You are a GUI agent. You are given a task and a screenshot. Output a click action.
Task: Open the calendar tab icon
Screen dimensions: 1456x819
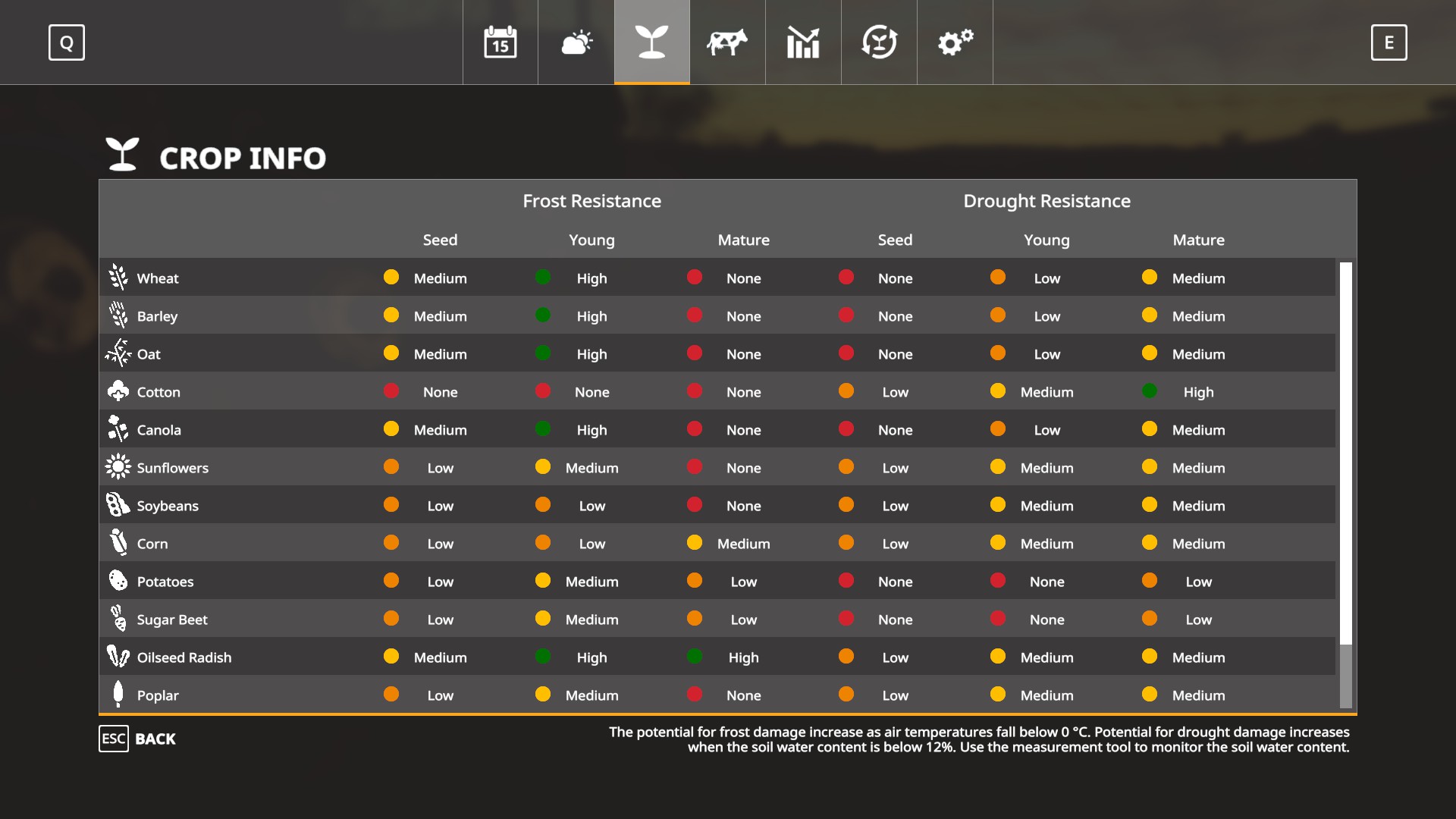click(500, 42)
